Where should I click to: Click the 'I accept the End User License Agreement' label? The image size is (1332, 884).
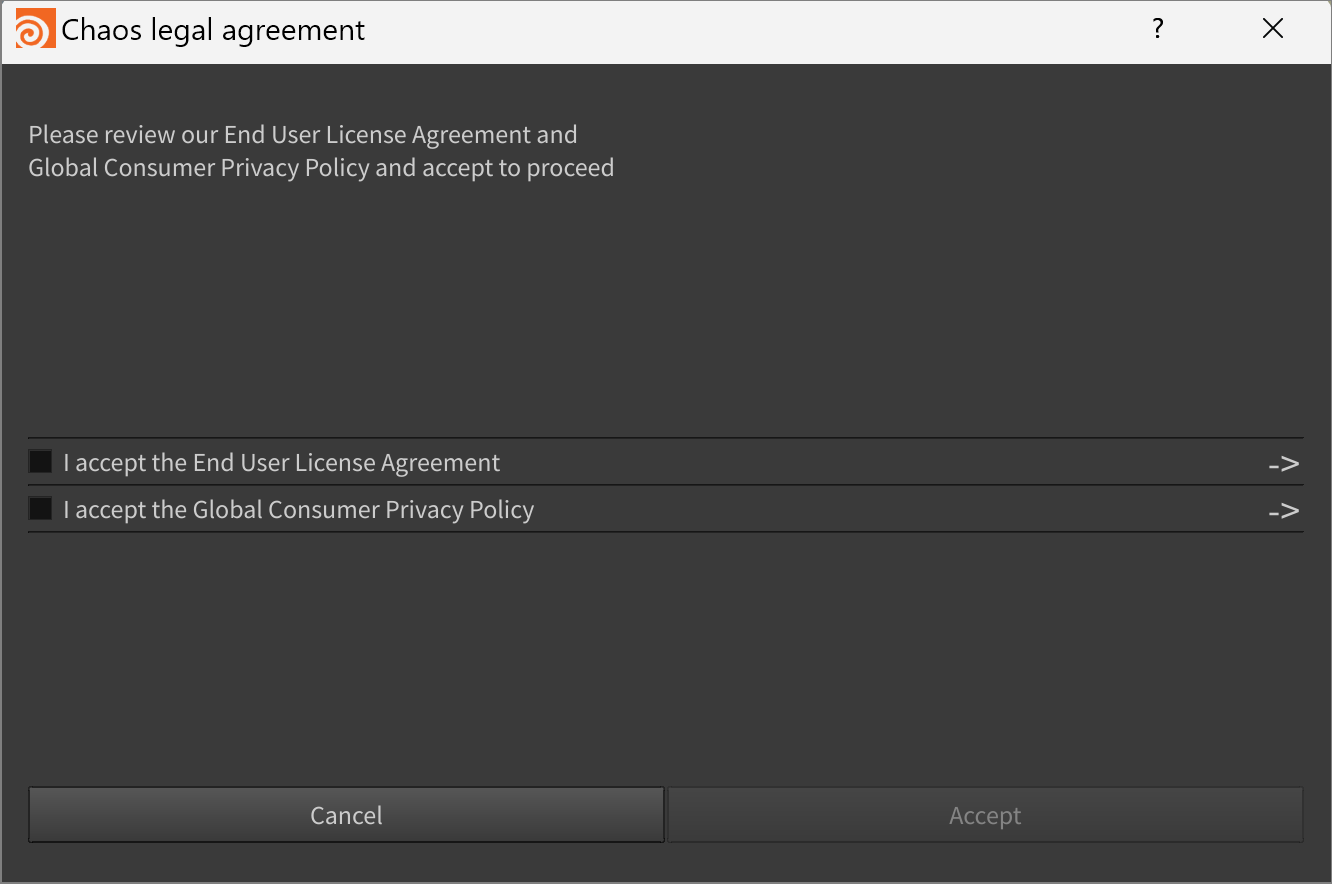pyautogui.click(x=281, y=463)
